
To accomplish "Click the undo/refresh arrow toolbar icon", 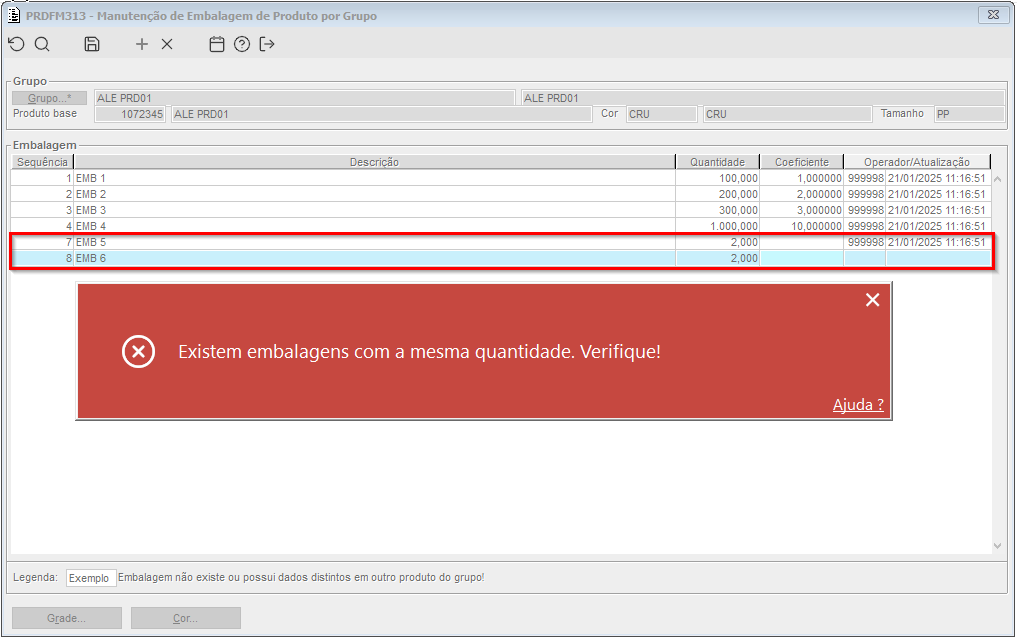I will click(16, 44).
